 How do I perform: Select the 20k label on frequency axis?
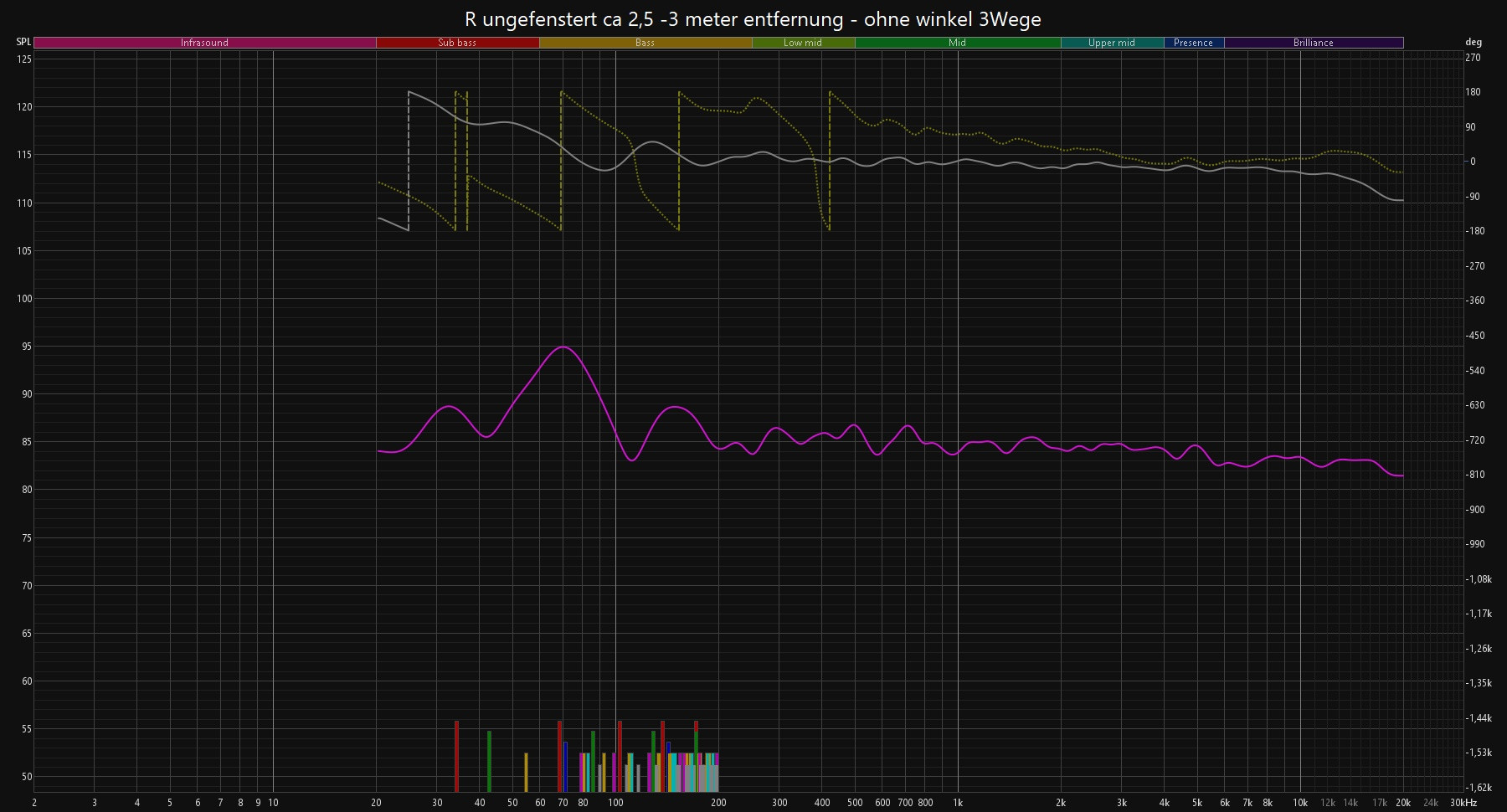pos(1403,803)
